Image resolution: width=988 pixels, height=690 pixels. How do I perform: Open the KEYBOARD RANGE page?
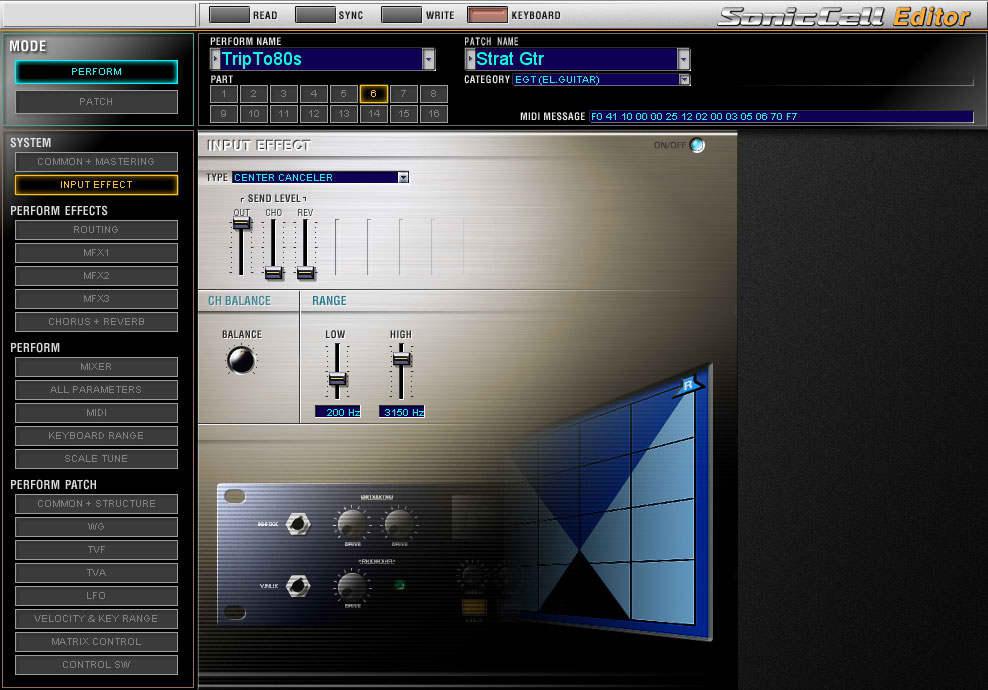click(x=96, y=436)
